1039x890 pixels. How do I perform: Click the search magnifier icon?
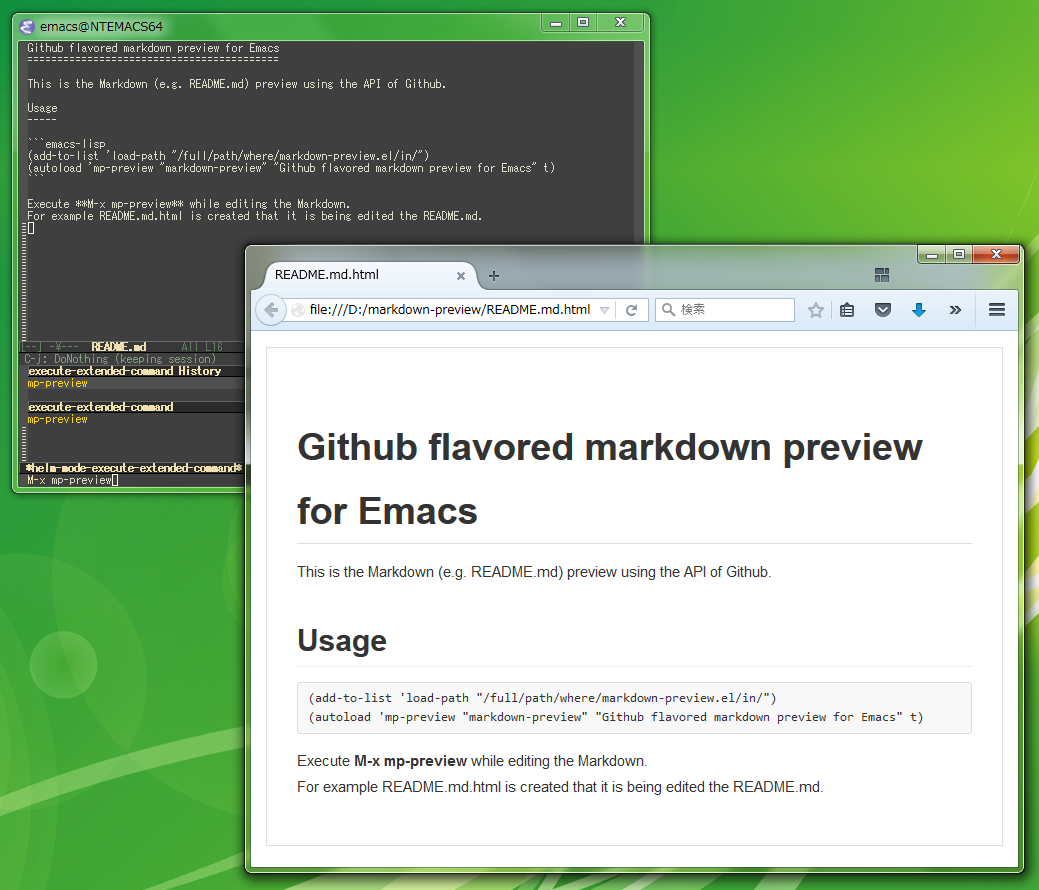668,309
